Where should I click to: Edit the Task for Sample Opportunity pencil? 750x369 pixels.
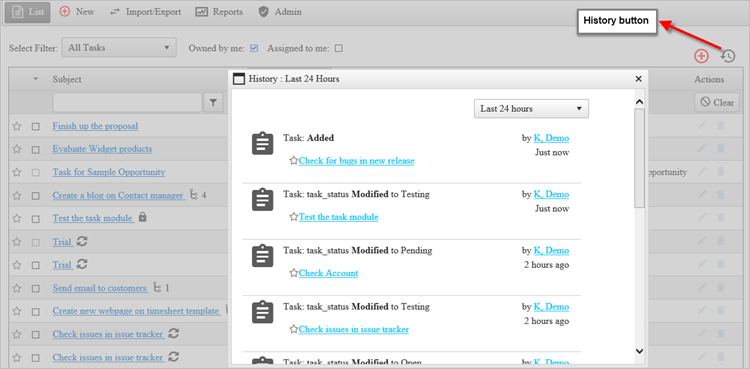[702, 172]
